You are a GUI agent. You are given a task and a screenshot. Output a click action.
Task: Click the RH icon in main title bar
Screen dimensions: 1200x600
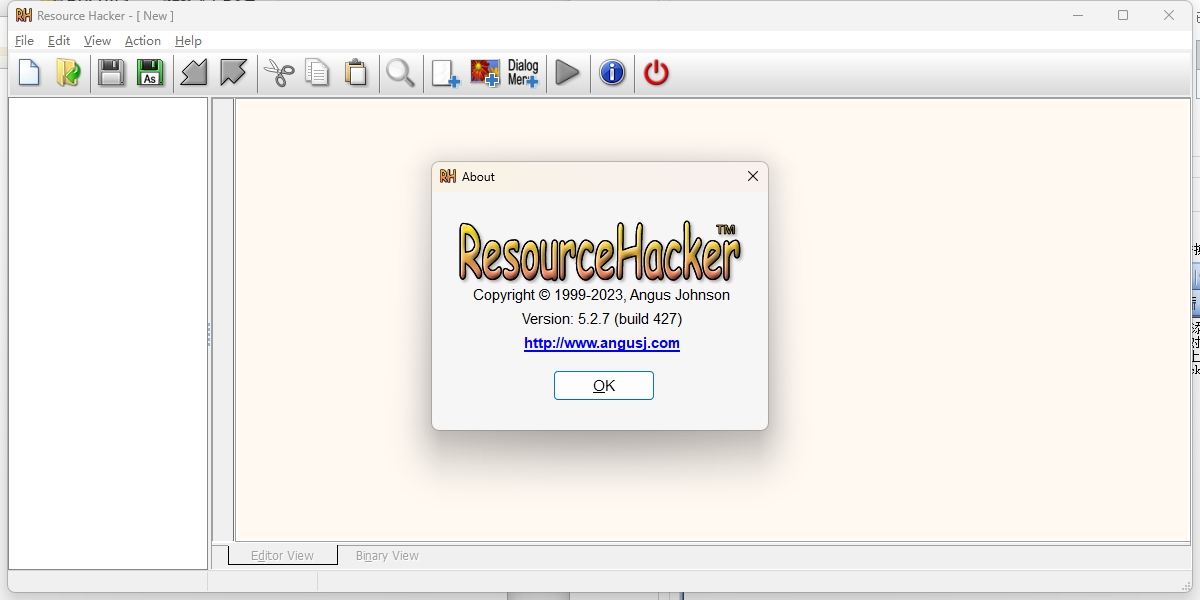click(x=24, y=15)
